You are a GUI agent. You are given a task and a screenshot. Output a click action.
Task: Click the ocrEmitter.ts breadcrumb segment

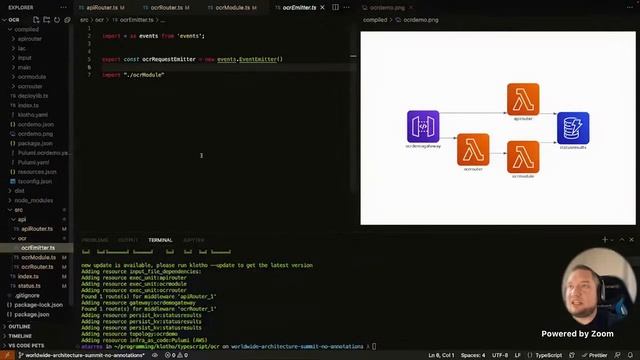pos(136,20)
